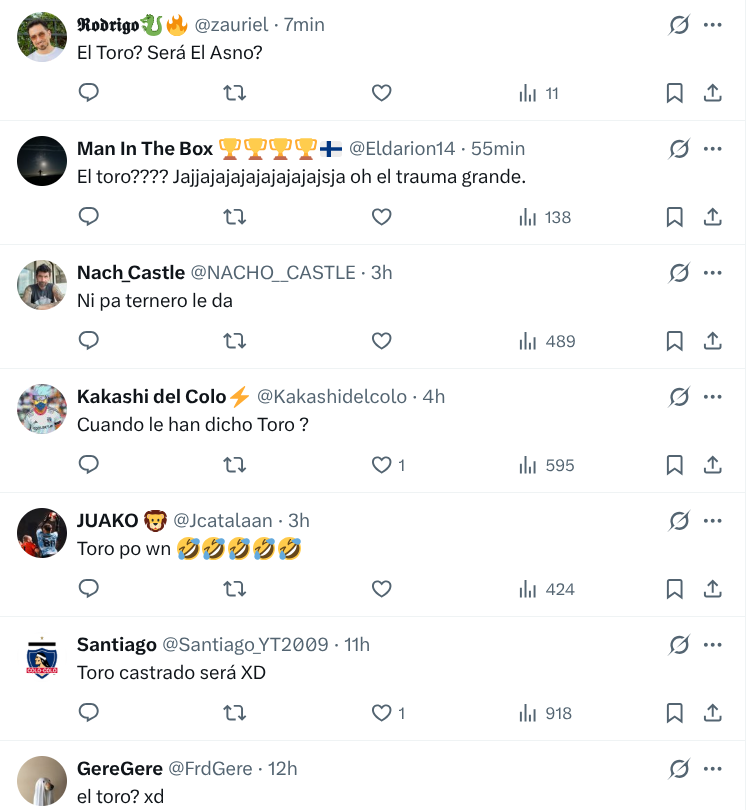The width and height of the screenshot is (747, 810).
Task: Open more options for JUAKO's tweet
Action: pyautogui.click(x=713, y=520)
